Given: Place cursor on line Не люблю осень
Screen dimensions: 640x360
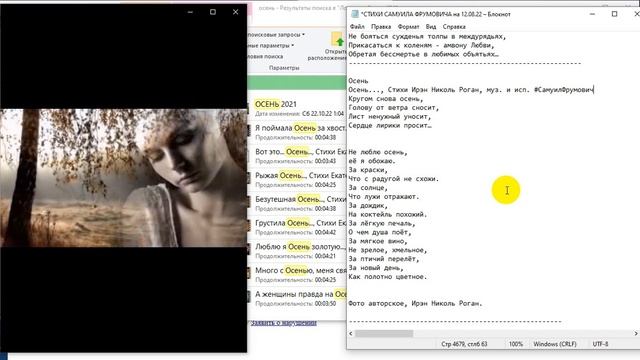Looking at the screenshot, I should 378,152.
